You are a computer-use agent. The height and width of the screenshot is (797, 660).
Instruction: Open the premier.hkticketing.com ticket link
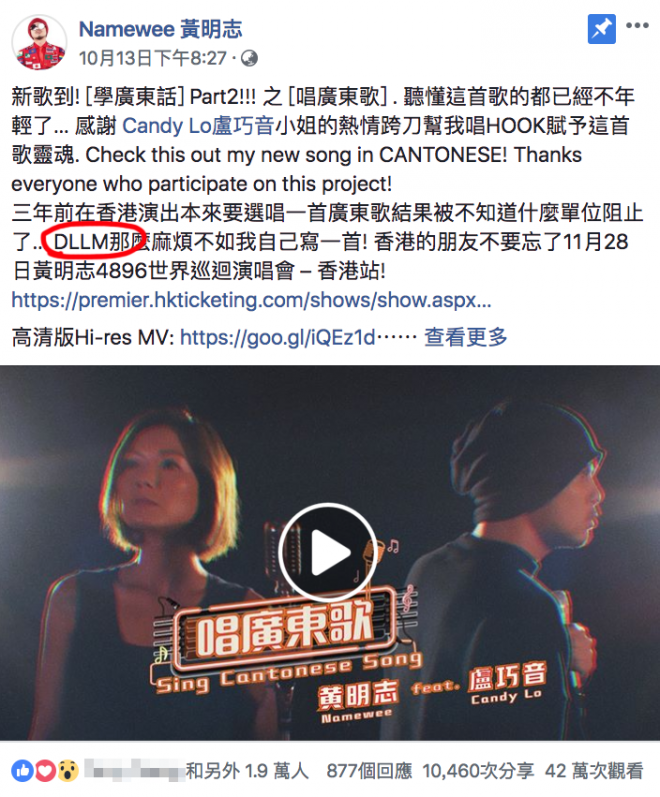251,300
